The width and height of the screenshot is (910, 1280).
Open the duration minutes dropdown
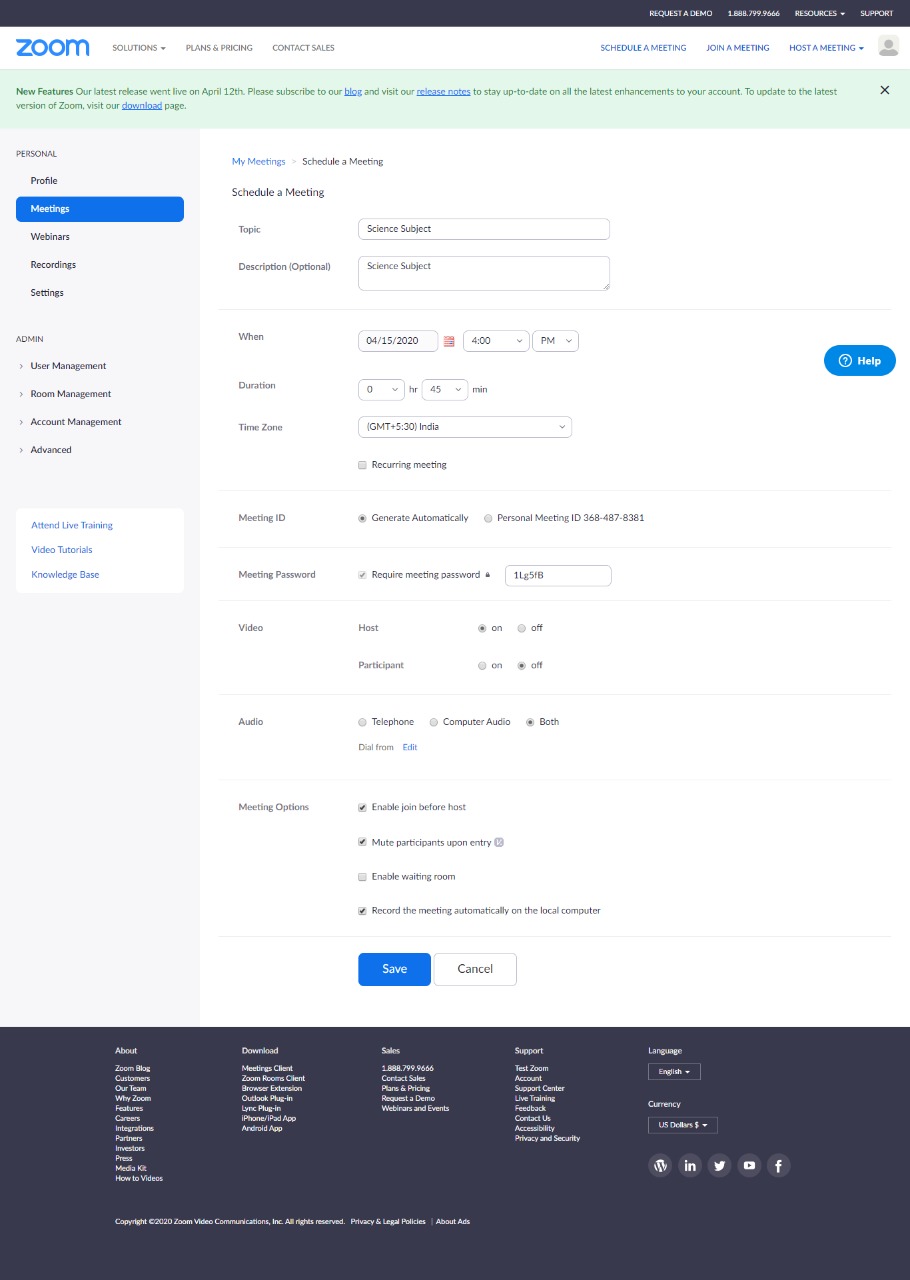pyautogui.click(x=445, y=389)
